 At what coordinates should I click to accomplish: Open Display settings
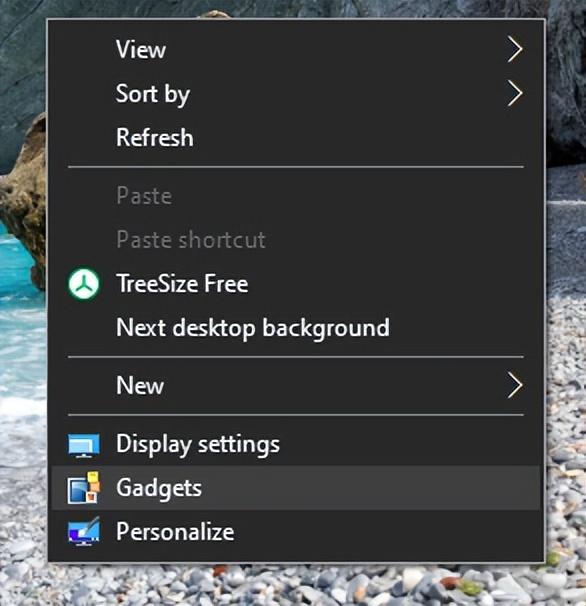(x=296, y=444)
